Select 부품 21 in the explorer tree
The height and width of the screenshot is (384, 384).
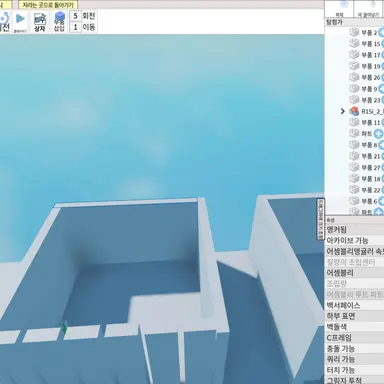[371, 156]
